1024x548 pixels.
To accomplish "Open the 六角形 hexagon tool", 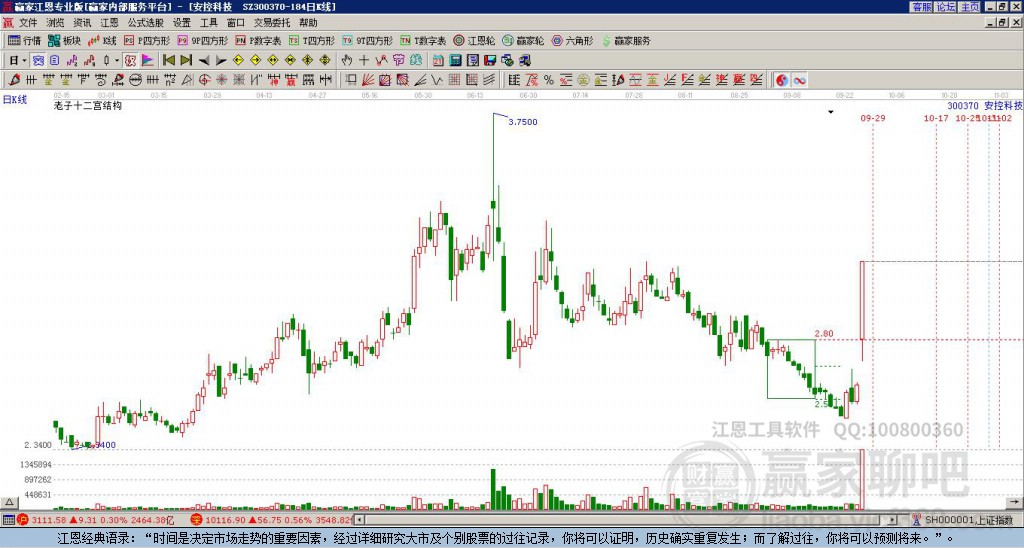I will click(x=573, y=40).
